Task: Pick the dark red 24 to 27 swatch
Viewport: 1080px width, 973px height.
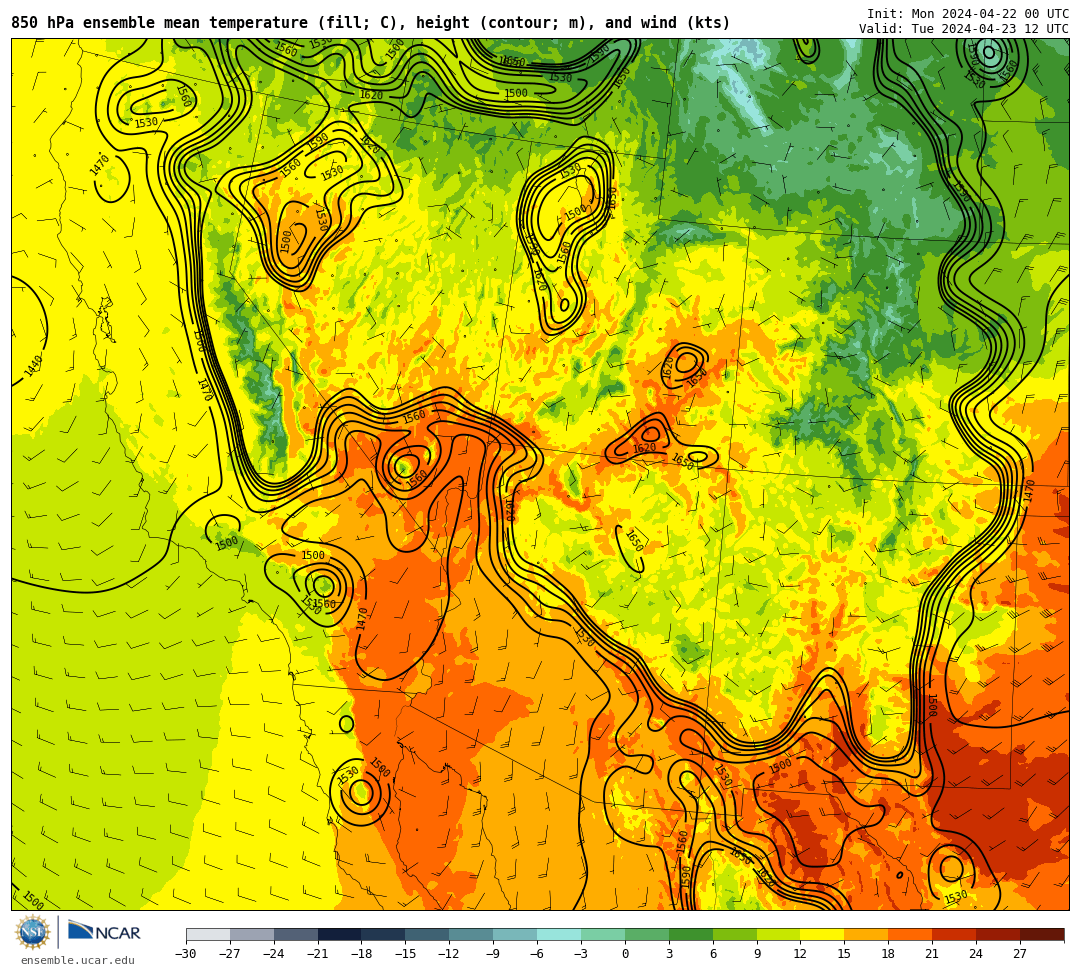Action: [999, 934]
